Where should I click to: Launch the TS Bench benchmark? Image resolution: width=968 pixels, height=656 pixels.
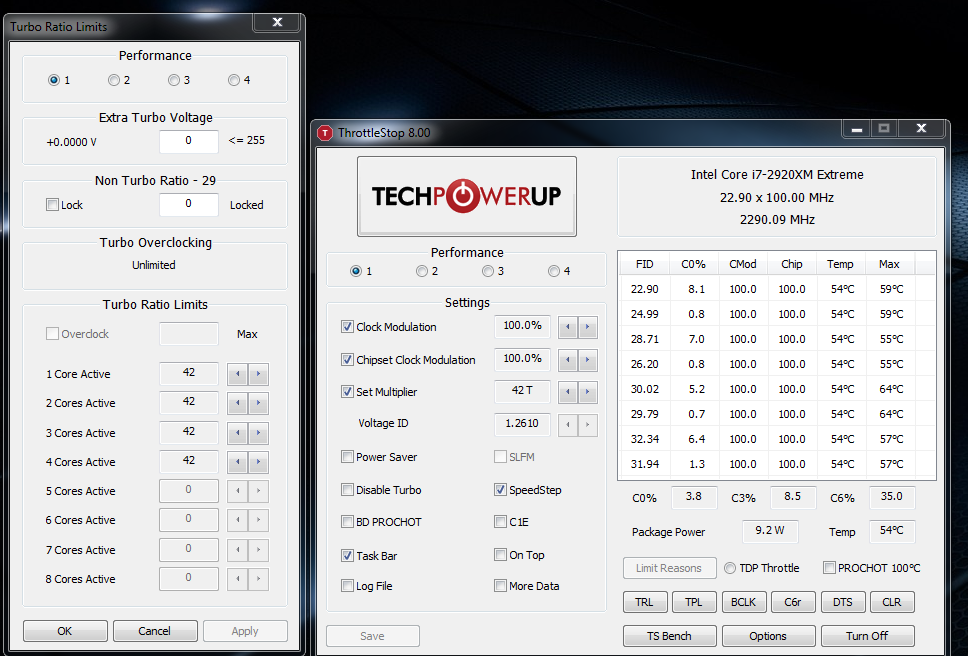[670, 636]
